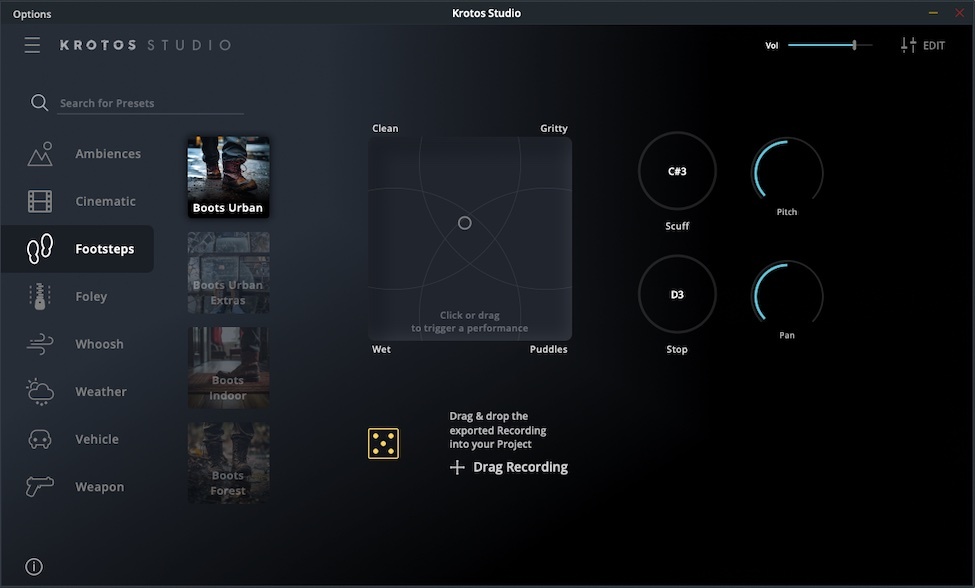
Task: Click the Drag Recording button
Action: click(508, 466)
